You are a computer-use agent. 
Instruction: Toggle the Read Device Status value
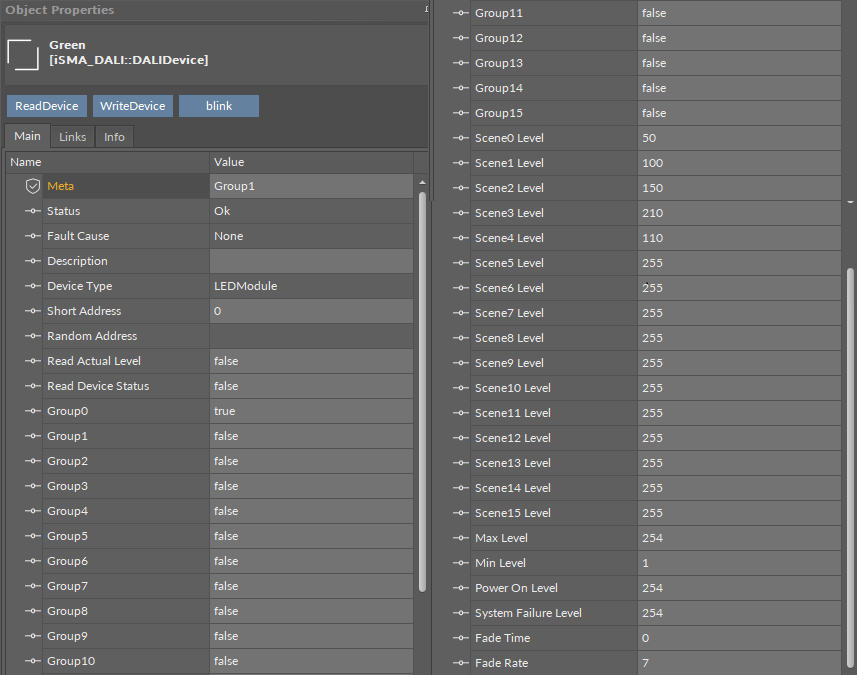310,386
